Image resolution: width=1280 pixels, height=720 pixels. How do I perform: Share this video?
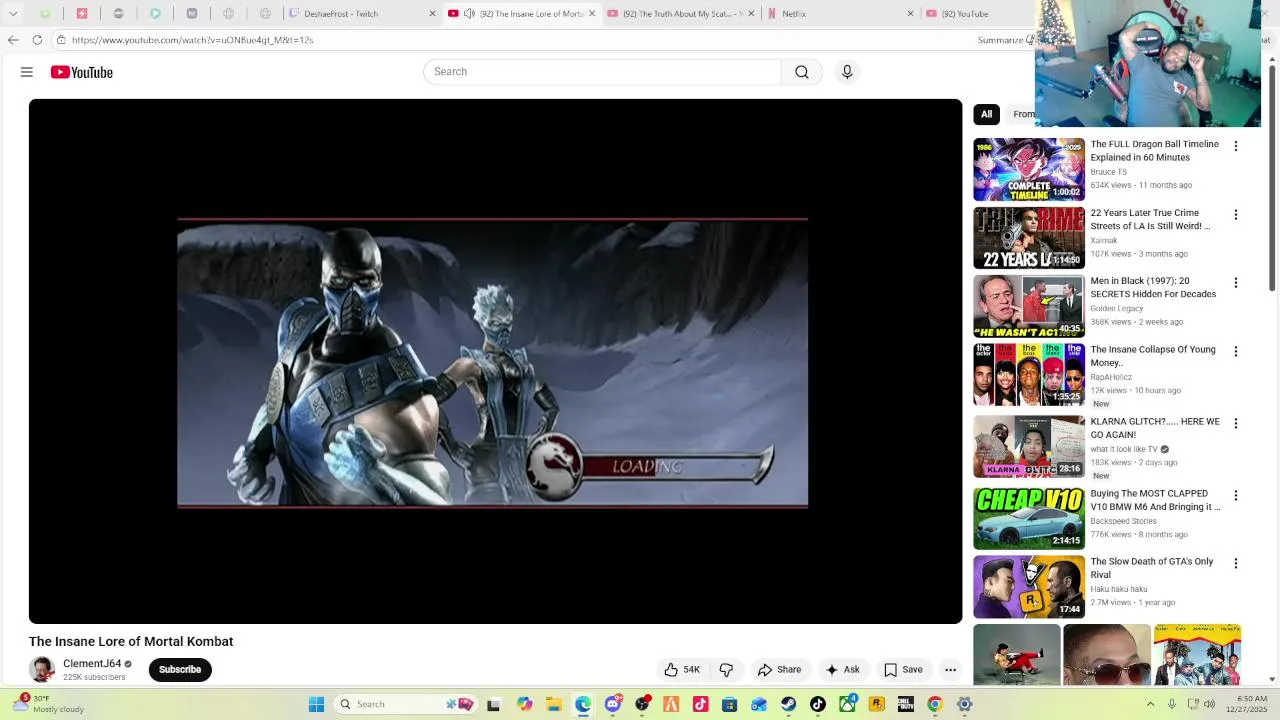click(779, 670)
